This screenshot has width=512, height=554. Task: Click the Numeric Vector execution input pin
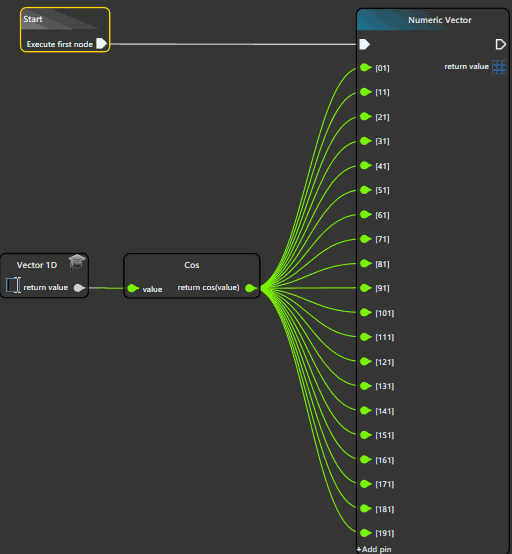tap(365, 44)
